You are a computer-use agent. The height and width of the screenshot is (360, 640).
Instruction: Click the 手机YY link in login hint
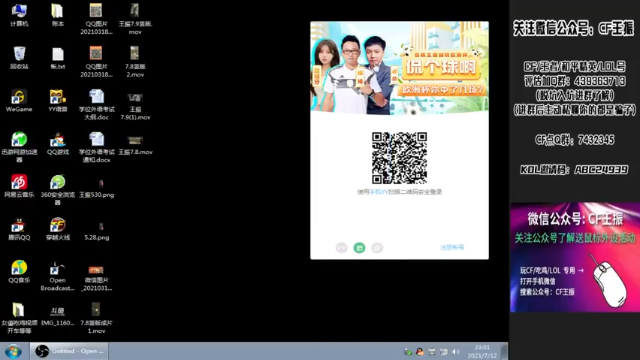coord(378,192)
